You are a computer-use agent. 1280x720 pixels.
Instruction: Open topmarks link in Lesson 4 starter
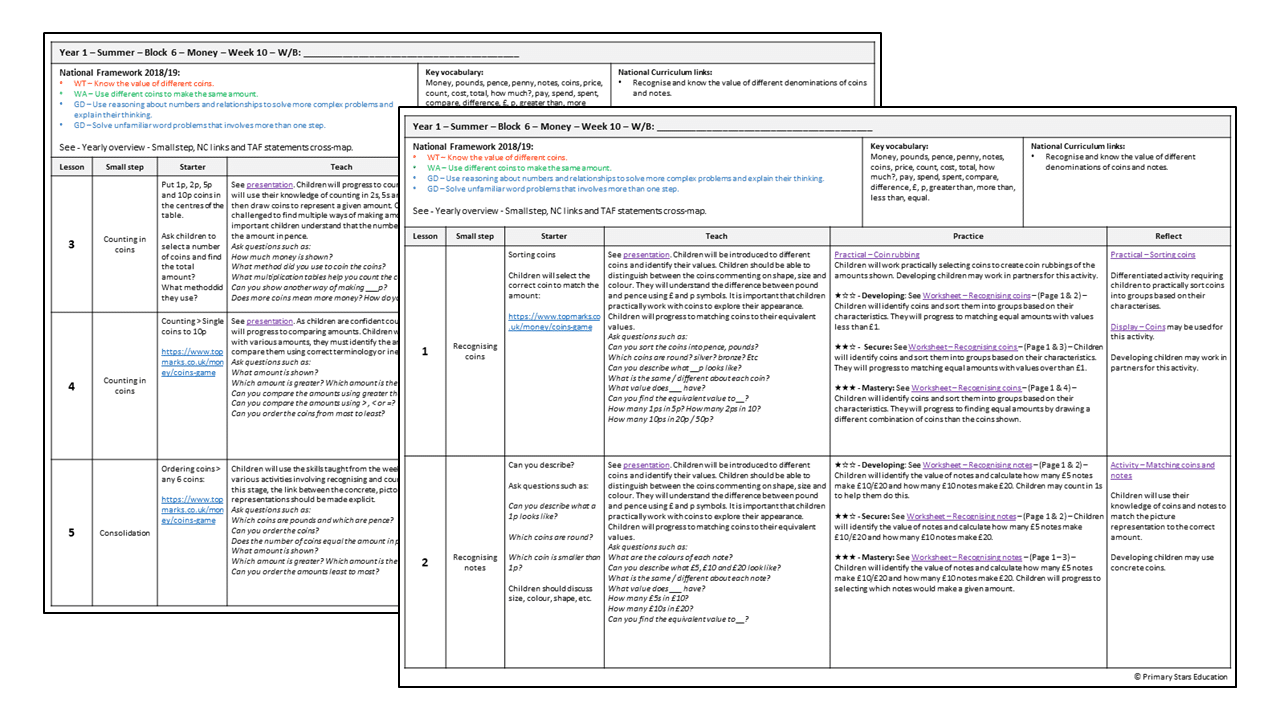pyautogui.click(x=193, y=364)
